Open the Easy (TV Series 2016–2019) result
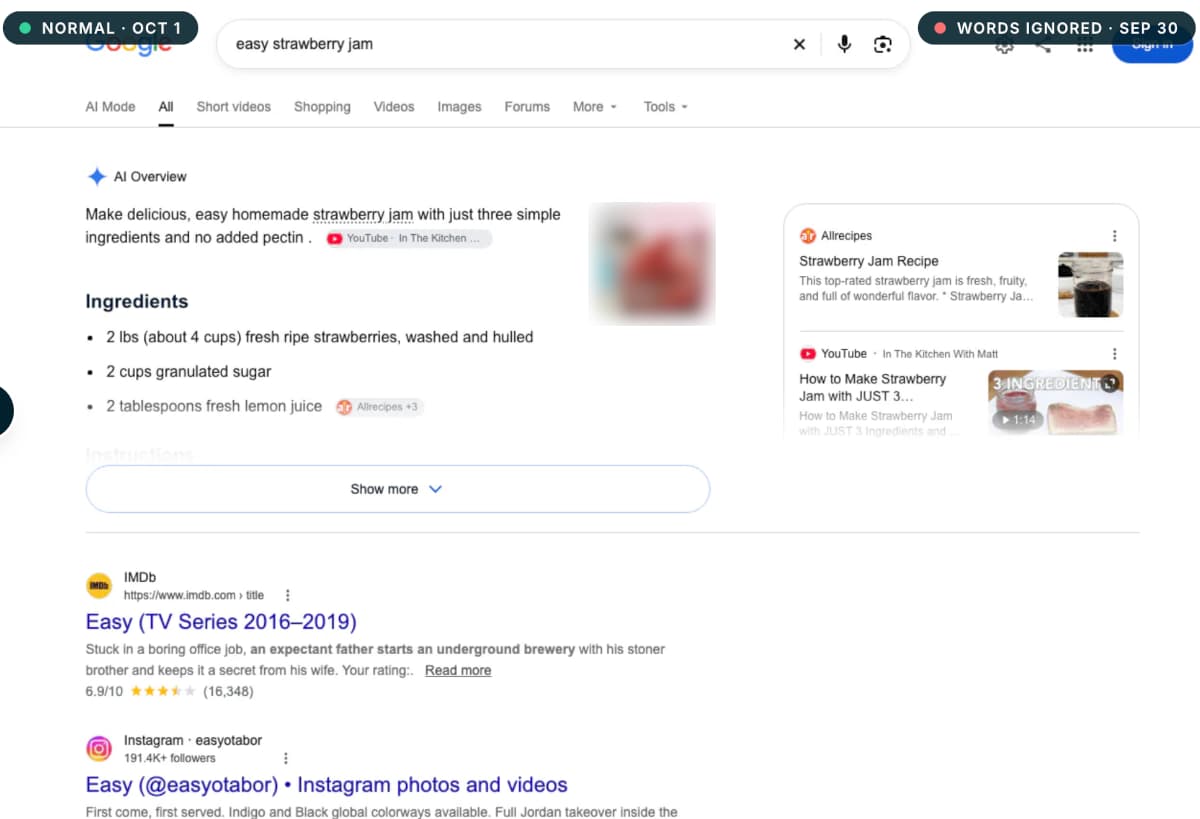The height and width of the screenshot is (819, 1200). click(x=221, y=621)
